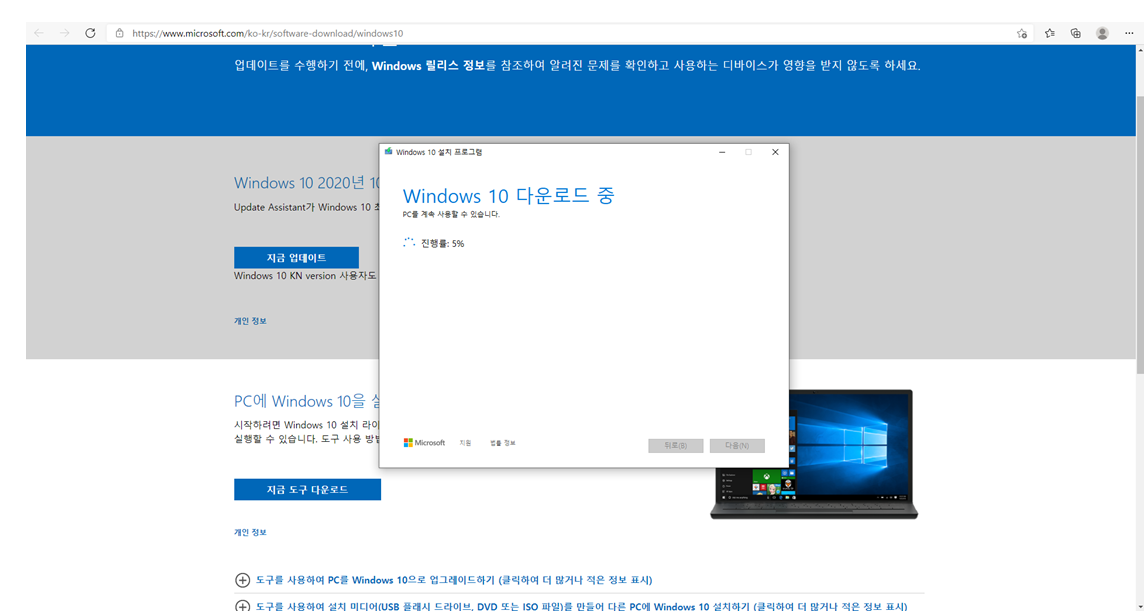Screen dimensions: 1144x611
Task: Click the '지금 도구 다운로드' button
Action: pos(307,489)
